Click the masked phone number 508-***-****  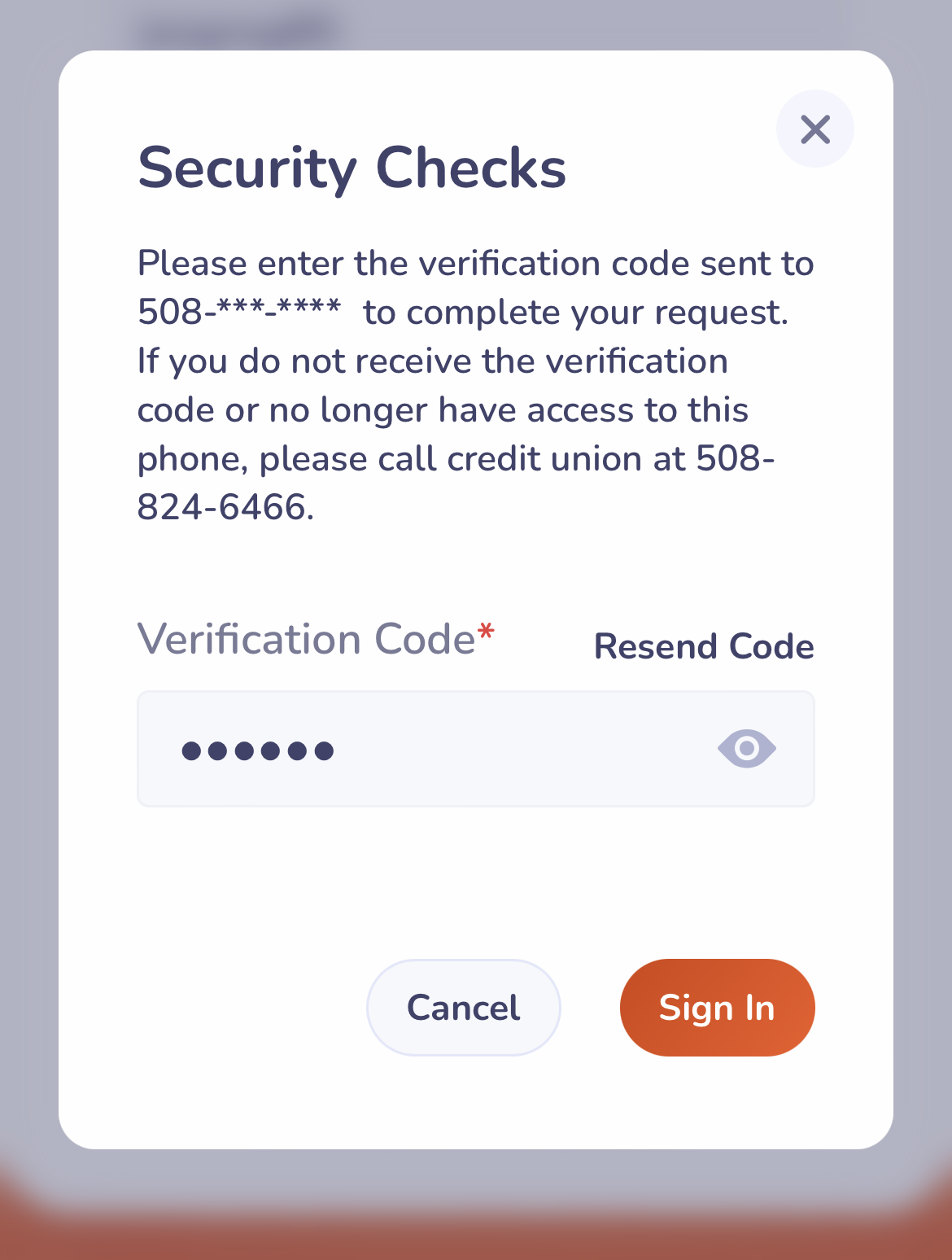[239, 313]
